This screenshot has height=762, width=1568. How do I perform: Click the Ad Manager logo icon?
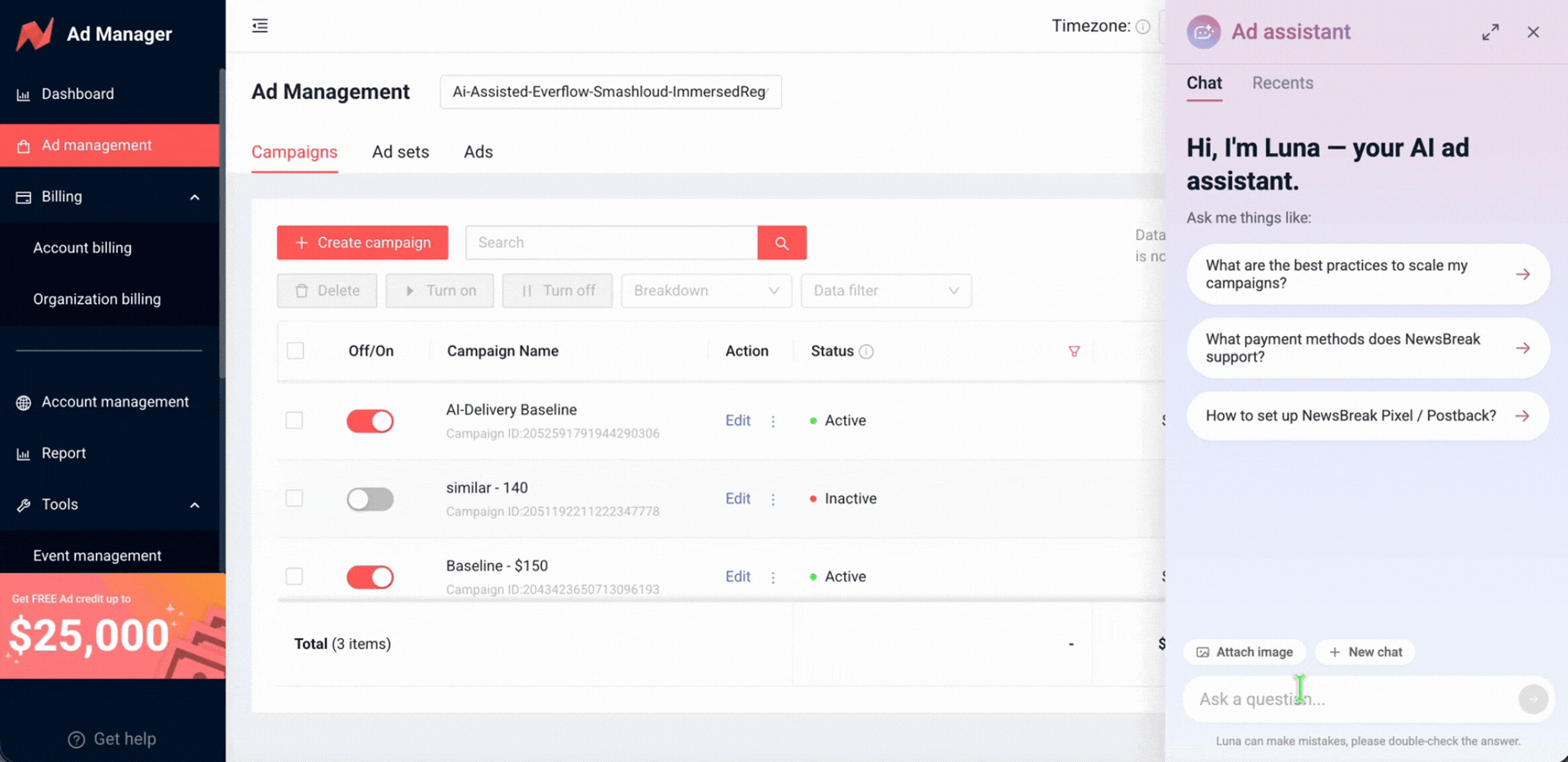(x=35, y=34)
